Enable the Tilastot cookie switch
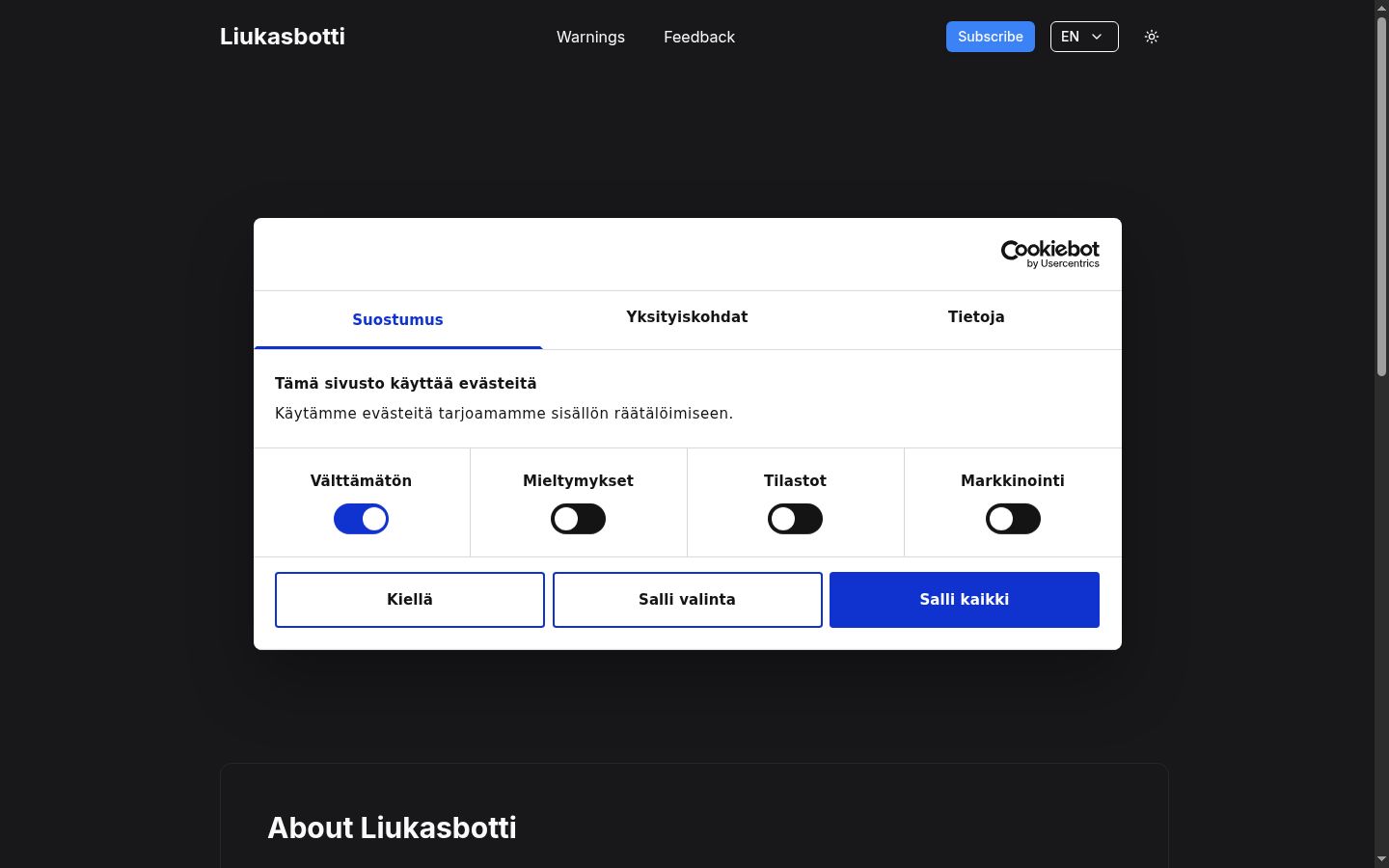Image resolution: width=1389 pixels, height=868 pixels. (795, 519)
